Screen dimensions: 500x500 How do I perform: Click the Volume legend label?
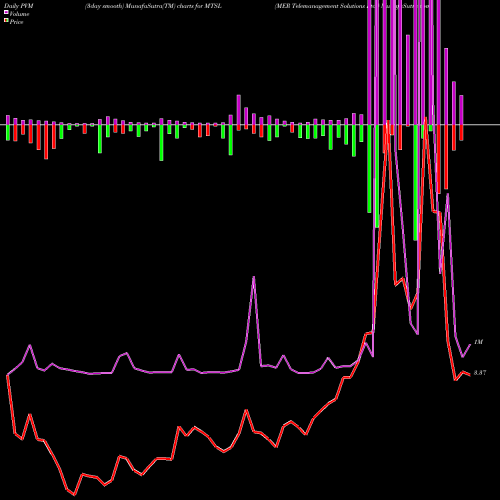[19, 14]
